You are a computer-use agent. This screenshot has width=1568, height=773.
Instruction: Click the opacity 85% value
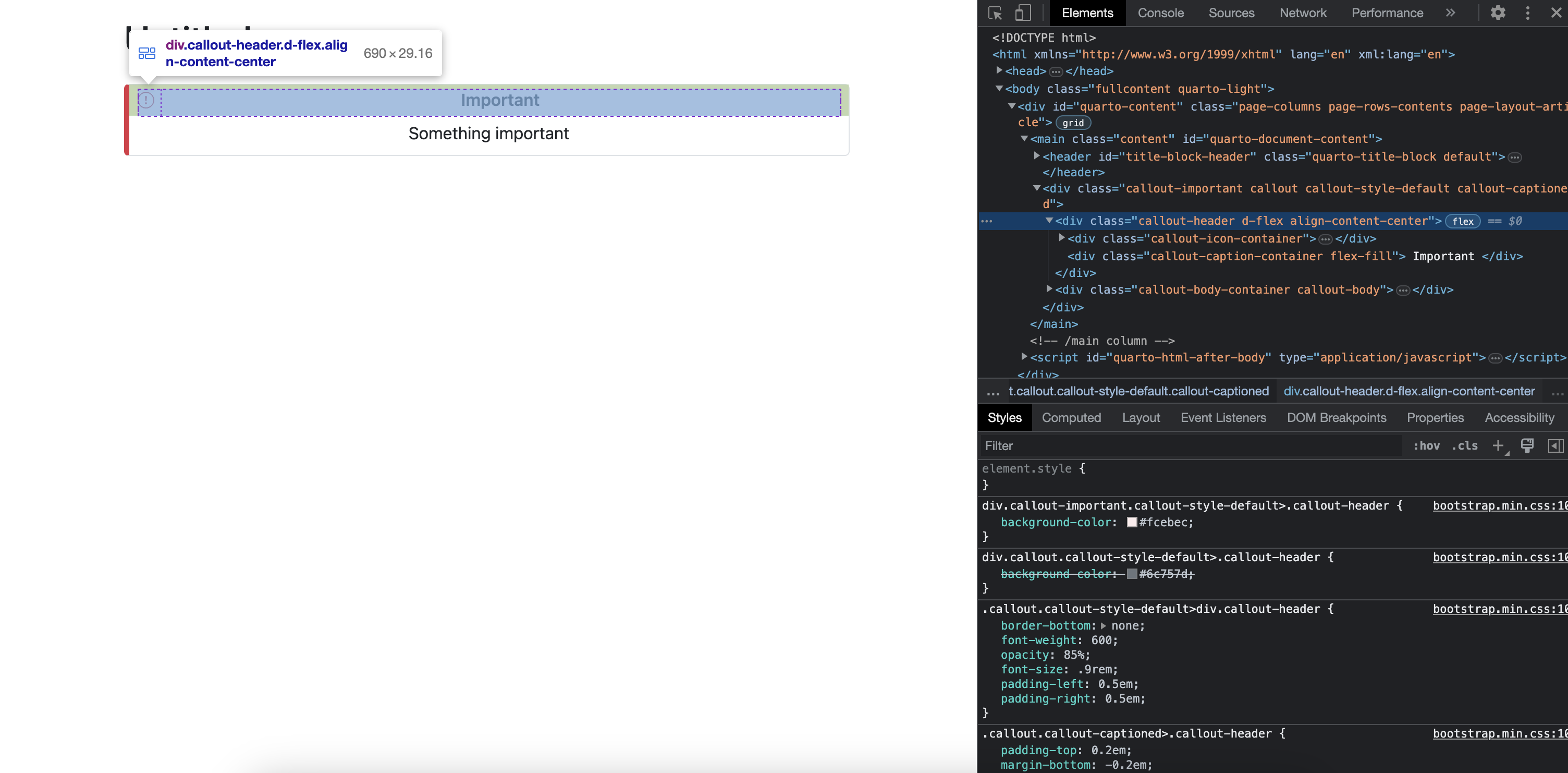click(1074, 655)
